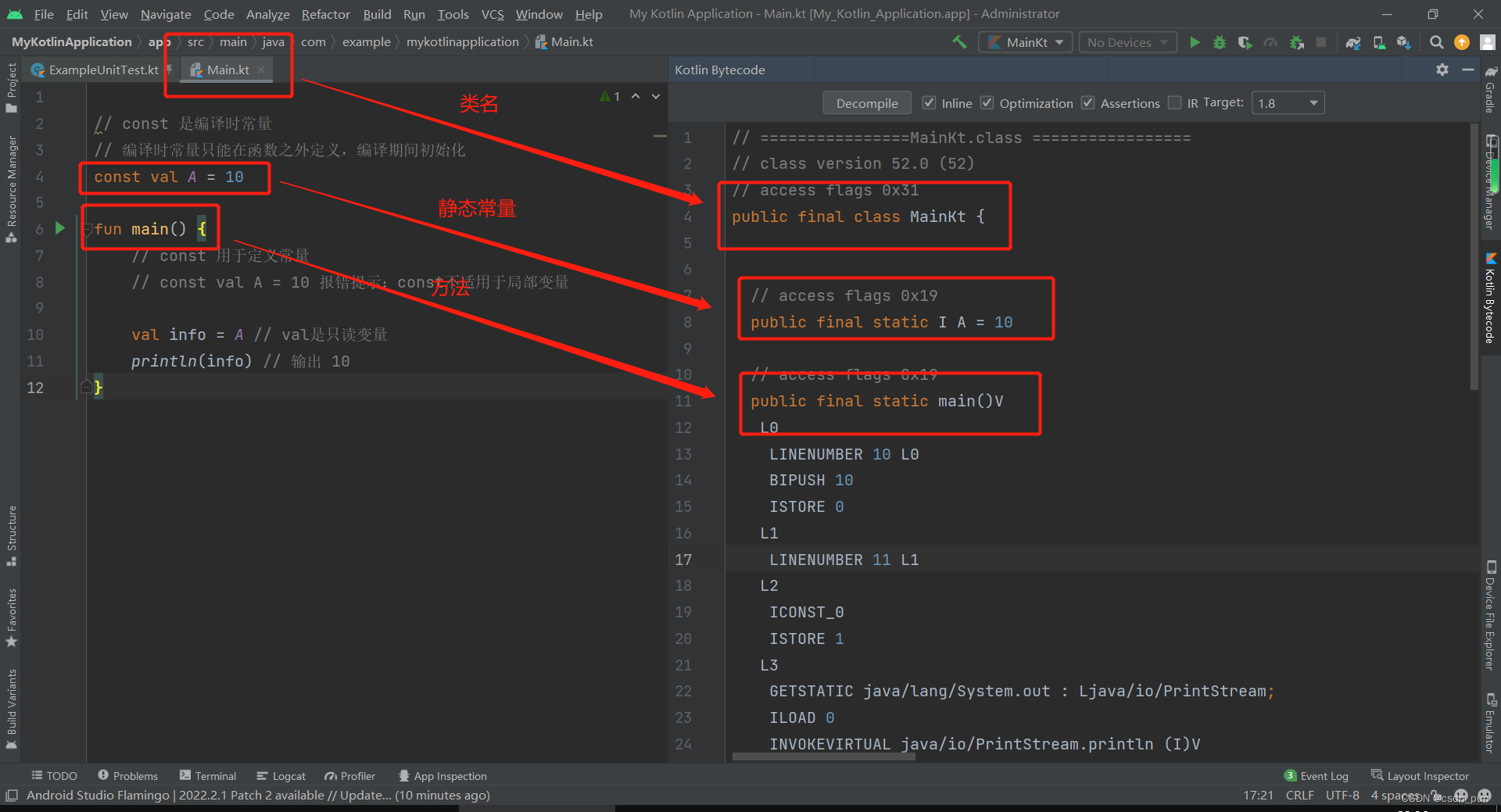1501x812 pixels.
Task: Open the account profile icon
Action: point(1488,42)
